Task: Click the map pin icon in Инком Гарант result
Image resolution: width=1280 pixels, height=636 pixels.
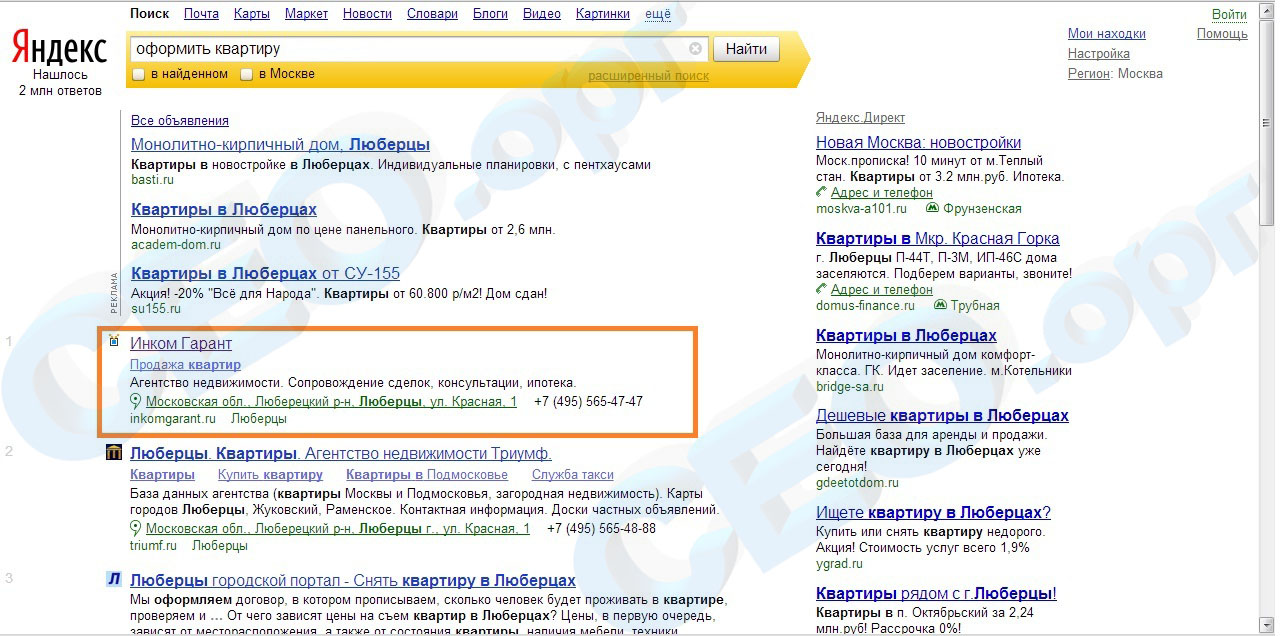Action: click(x=136, y=402)
